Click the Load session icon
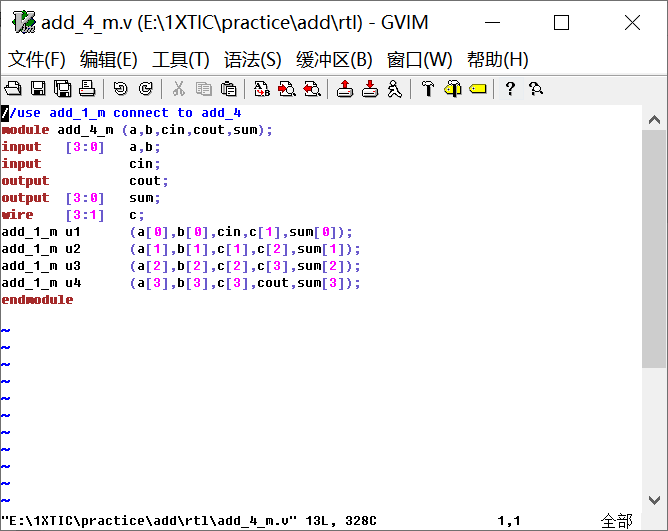This screenshot has height=531, width=668. [345, 89]
